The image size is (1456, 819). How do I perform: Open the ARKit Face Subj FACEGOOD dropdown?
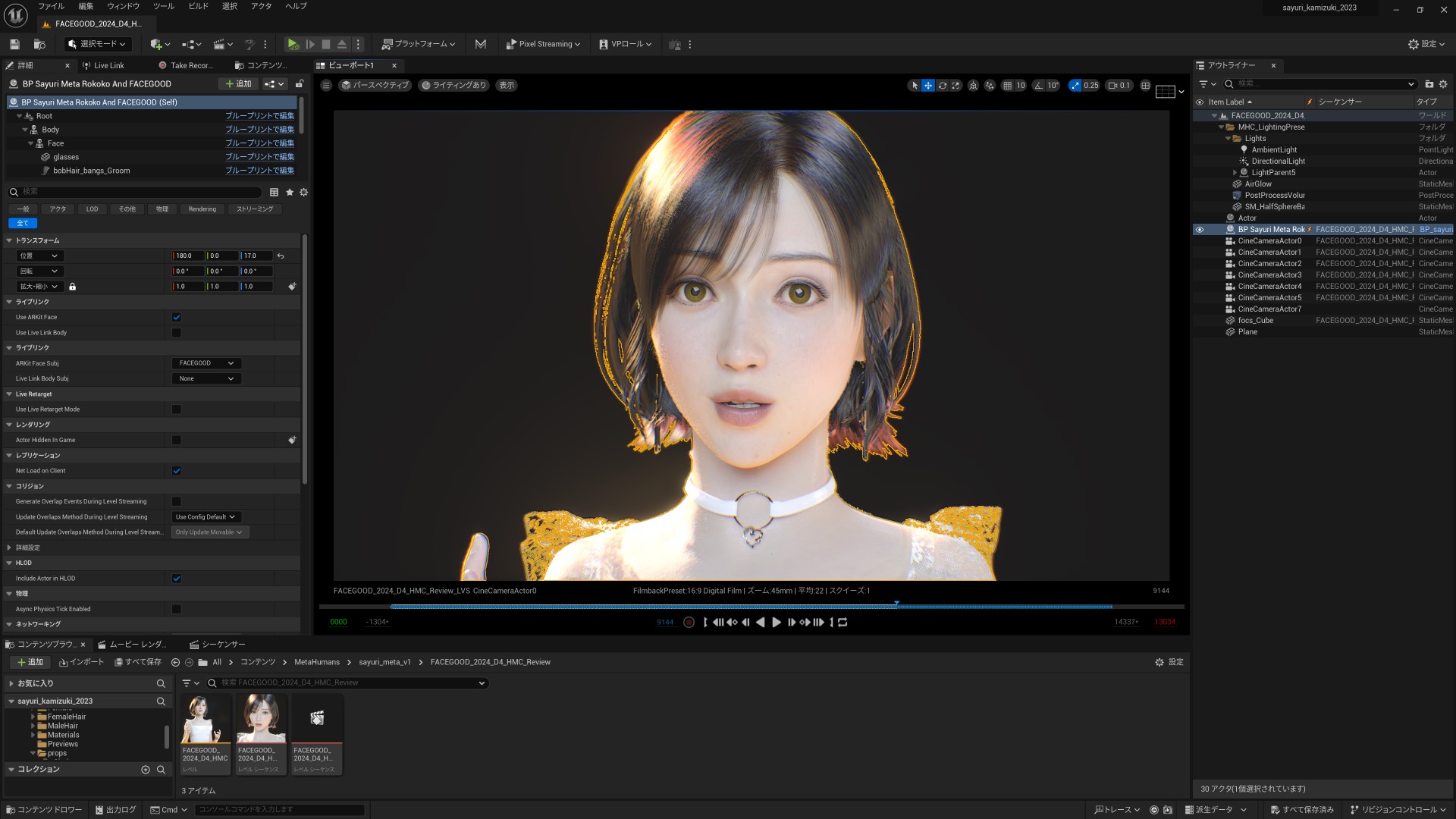(x=206, y=363)
